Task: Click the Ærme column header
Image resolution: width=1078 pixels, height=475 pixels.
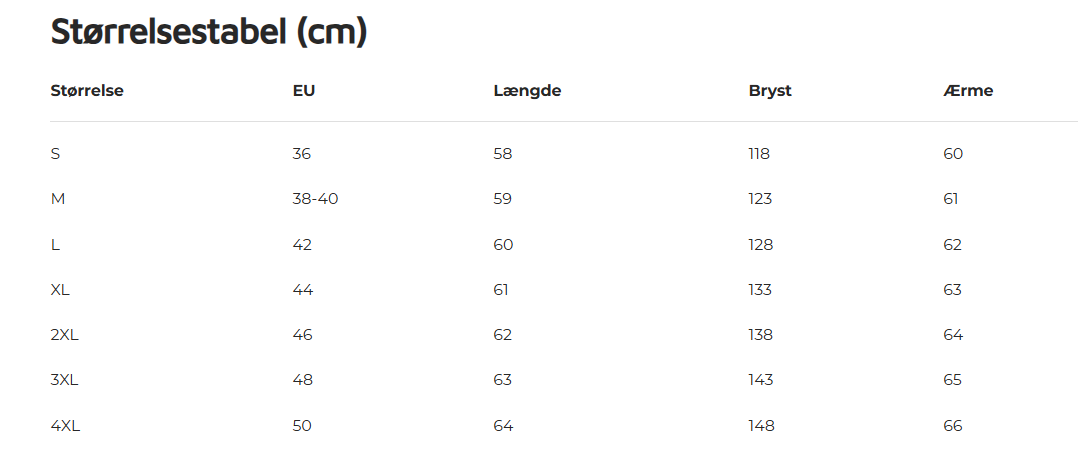Action: (968, 91)
